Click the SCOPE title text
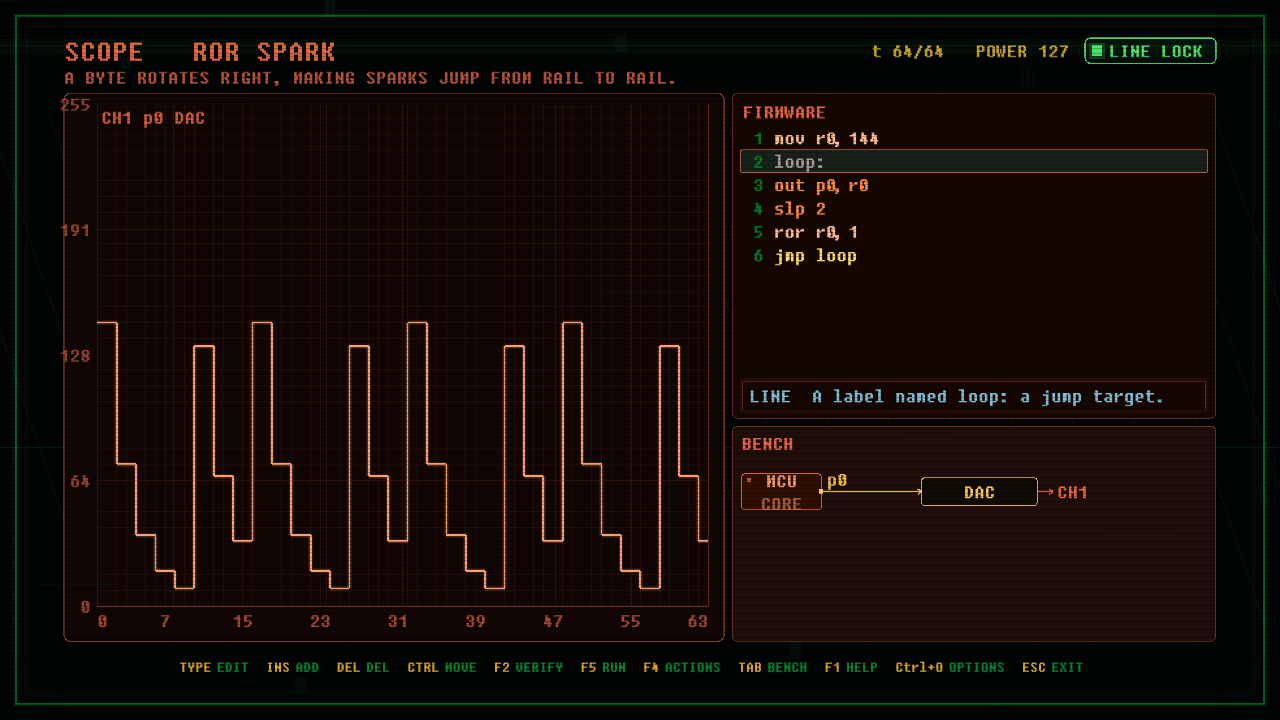Screen dimensions: 1280x720 tap(104, 52)
